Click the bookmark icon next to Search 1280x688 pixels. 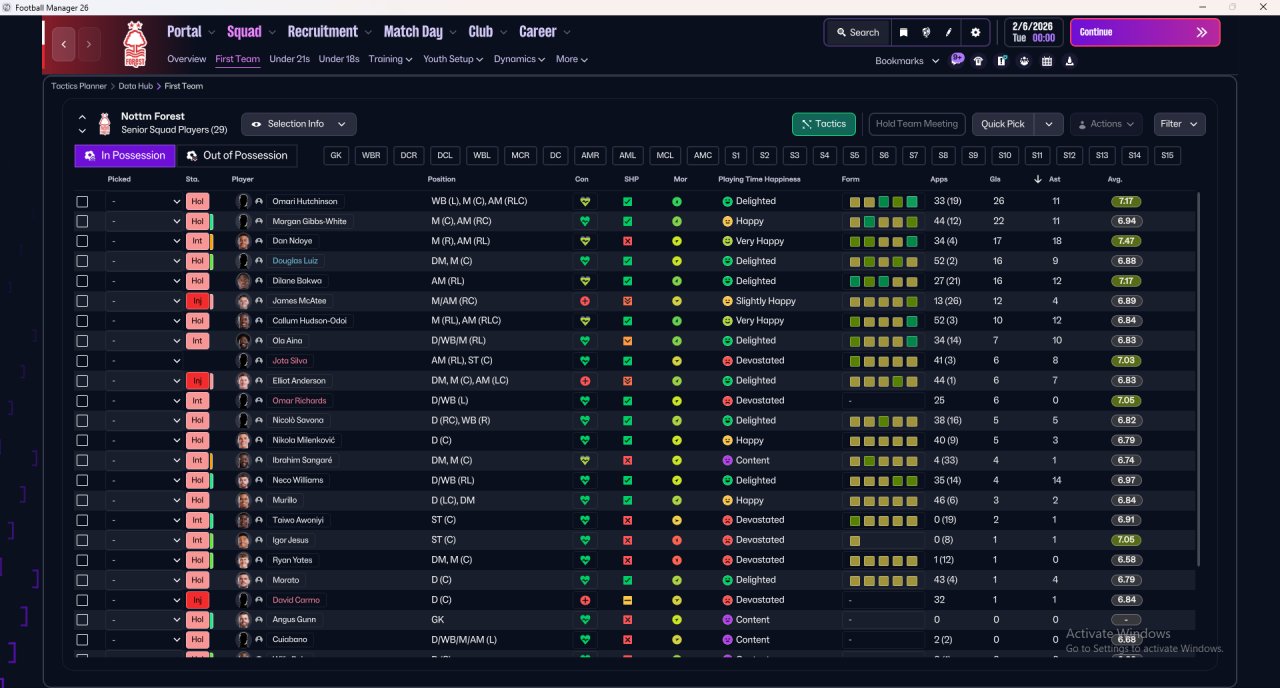pos(903,32)
